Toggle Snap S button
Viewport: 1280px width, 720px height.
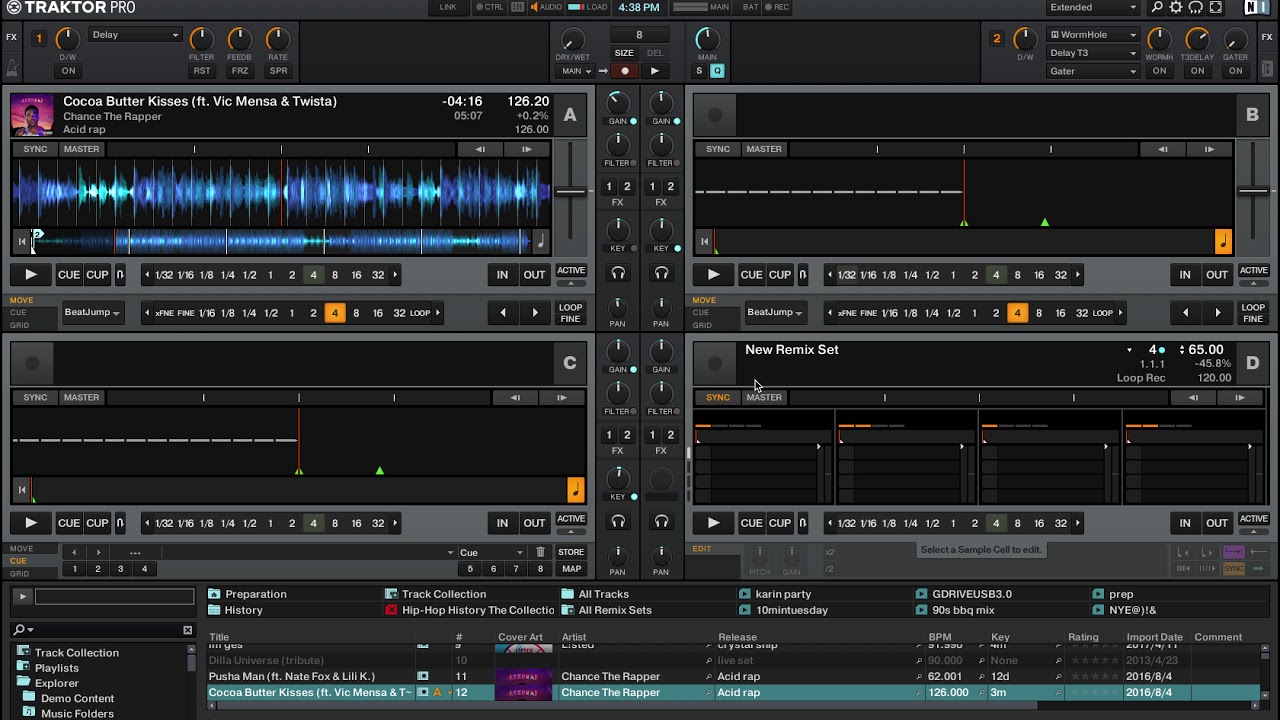coord(700,71)
